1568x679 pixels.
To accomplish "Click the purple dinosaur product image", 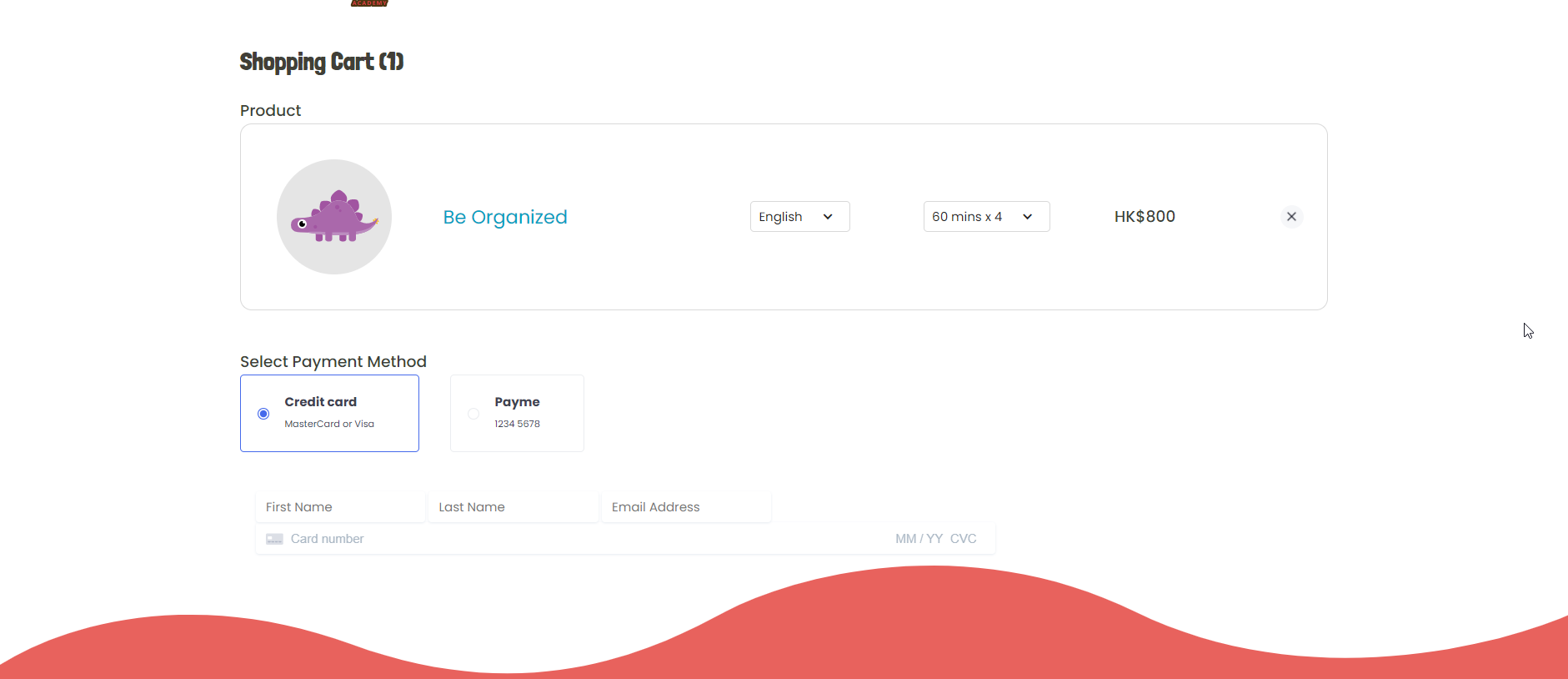I will tap(334, 217).
